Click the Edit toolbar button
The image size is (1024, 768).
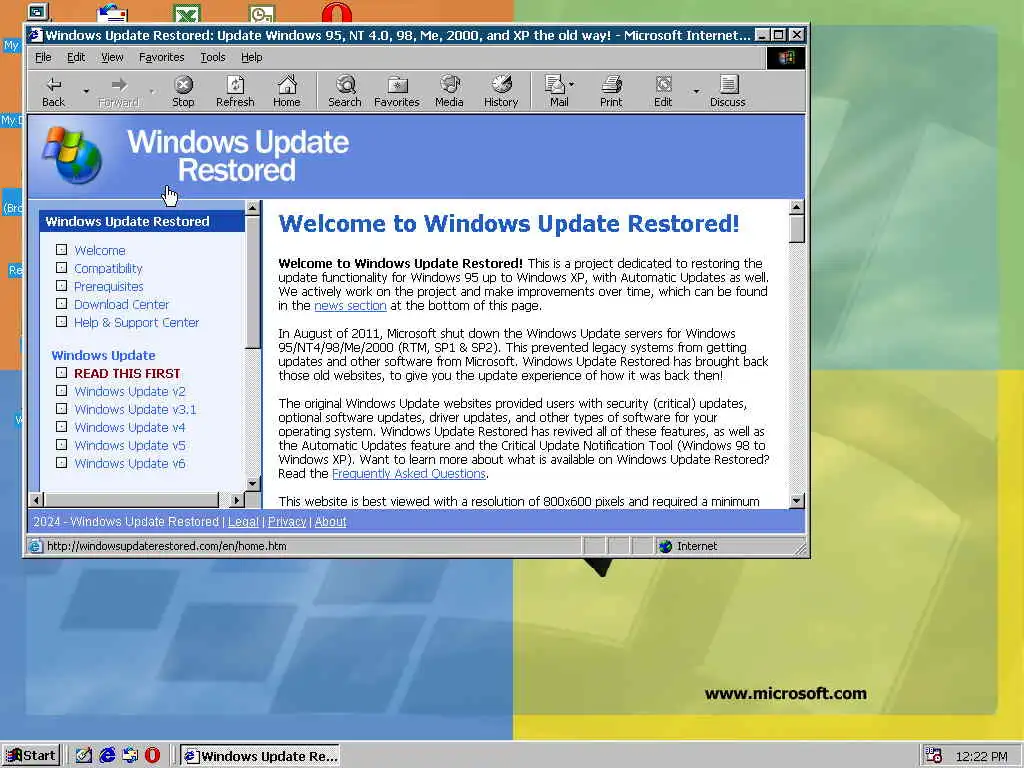tap(663, 91)
